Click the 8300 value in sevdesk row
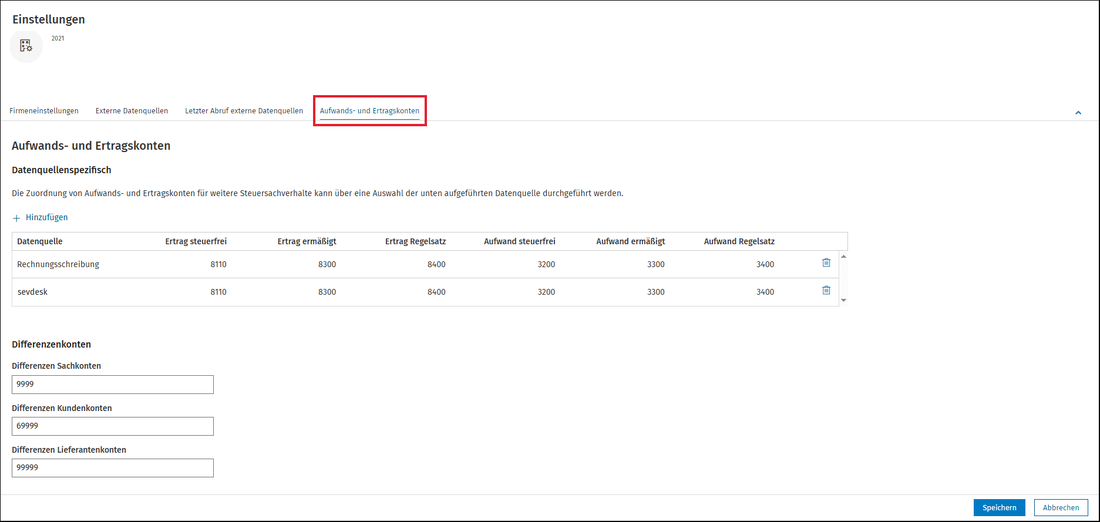 point(328,291)
